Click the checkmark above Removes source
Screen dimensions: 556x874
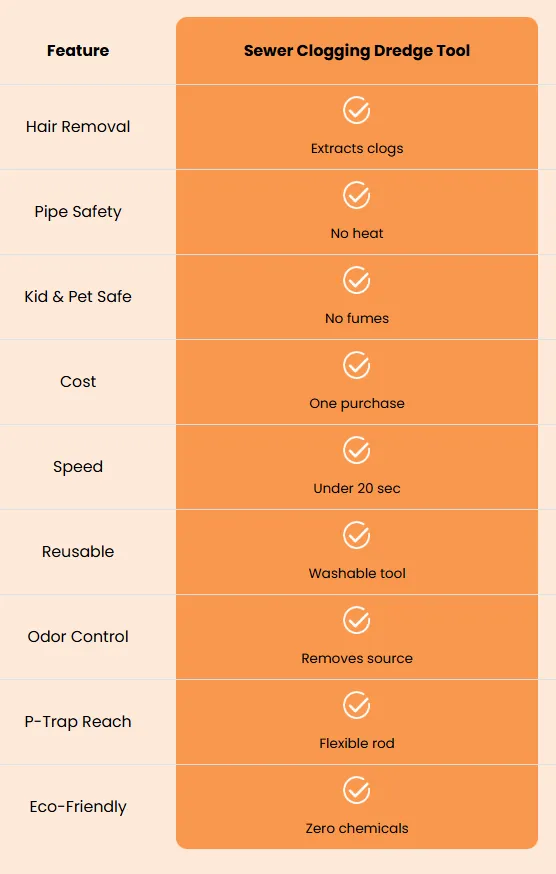click(356, 620)
